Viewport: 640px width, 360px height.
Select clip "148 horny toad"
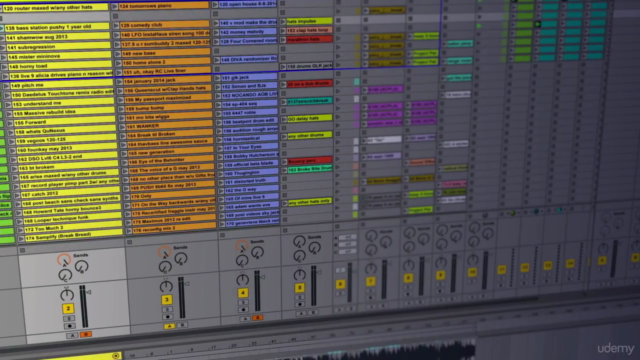pos(60,65)
